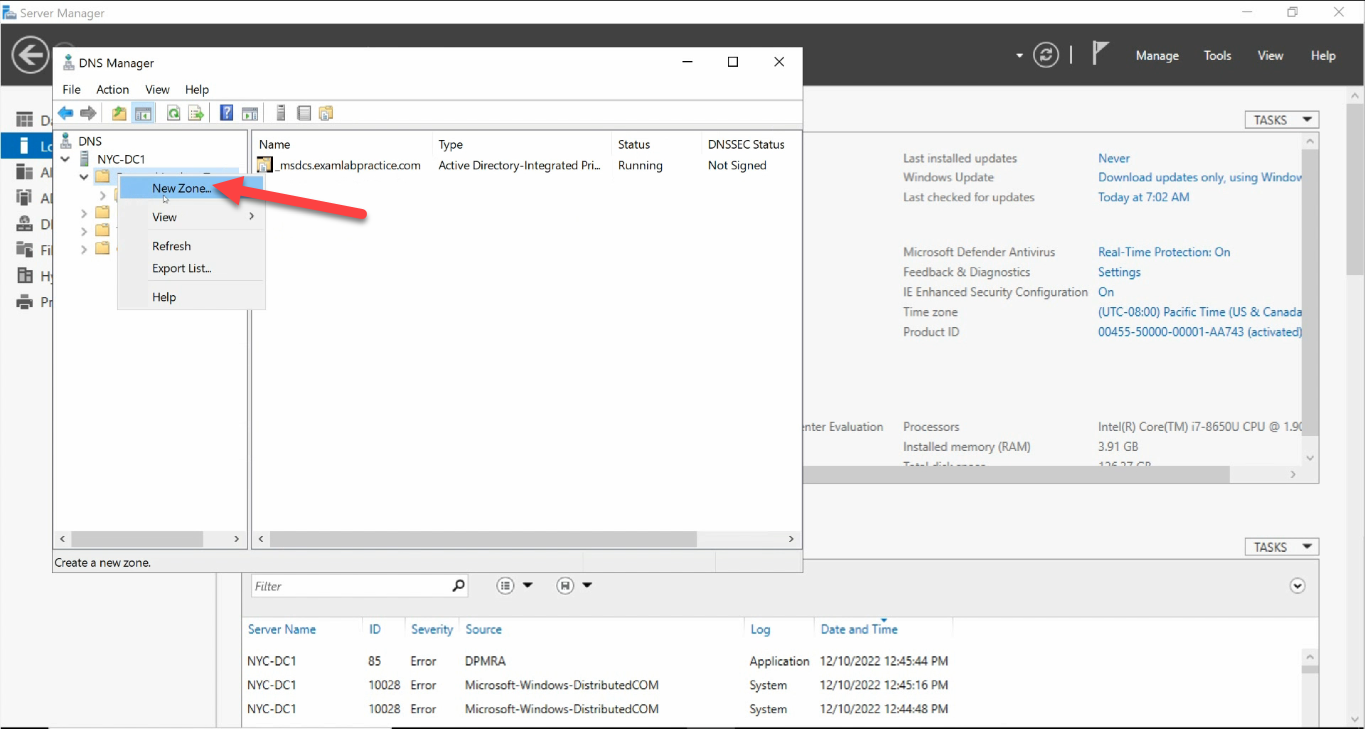This screenshot has width=1365, height=729.
Task: Open the small dropdown arrow left of header refresh
Action: point(1020,56)
